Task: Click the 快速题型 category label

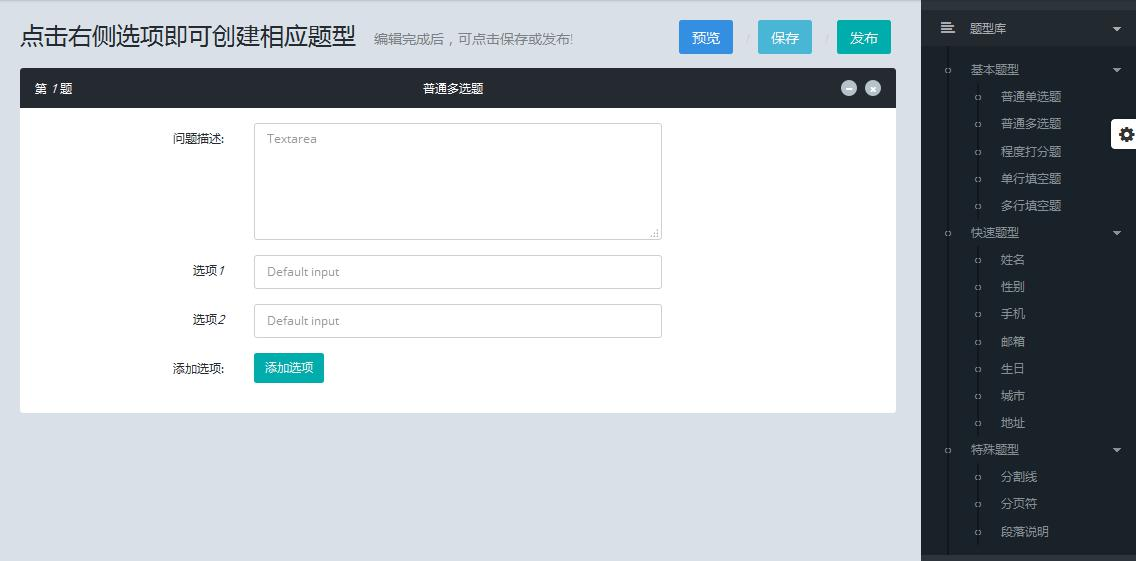Action: (x=995, y=233)
